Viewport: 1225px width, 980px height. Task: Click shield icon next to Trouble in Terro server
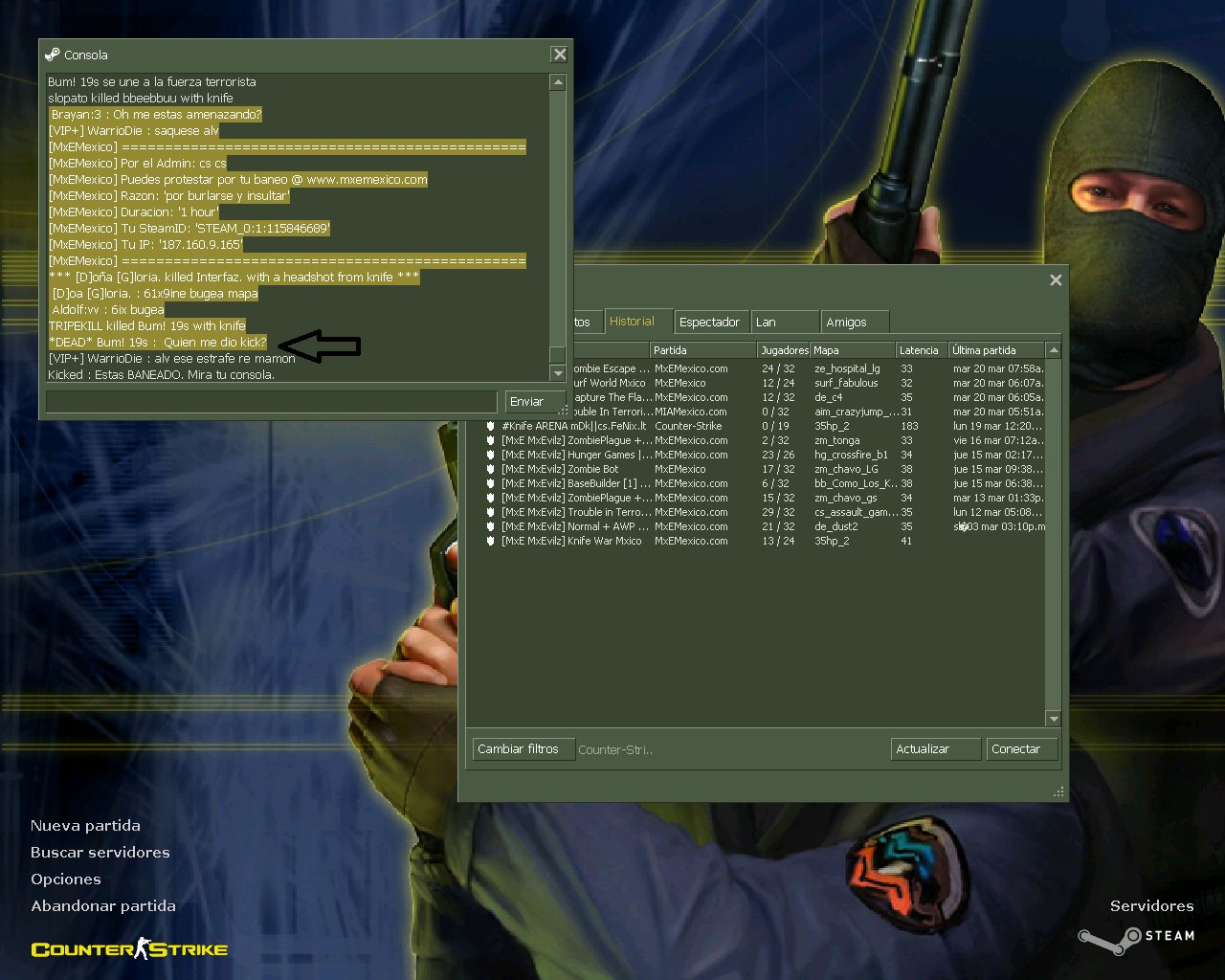click(x=490, y=512)
